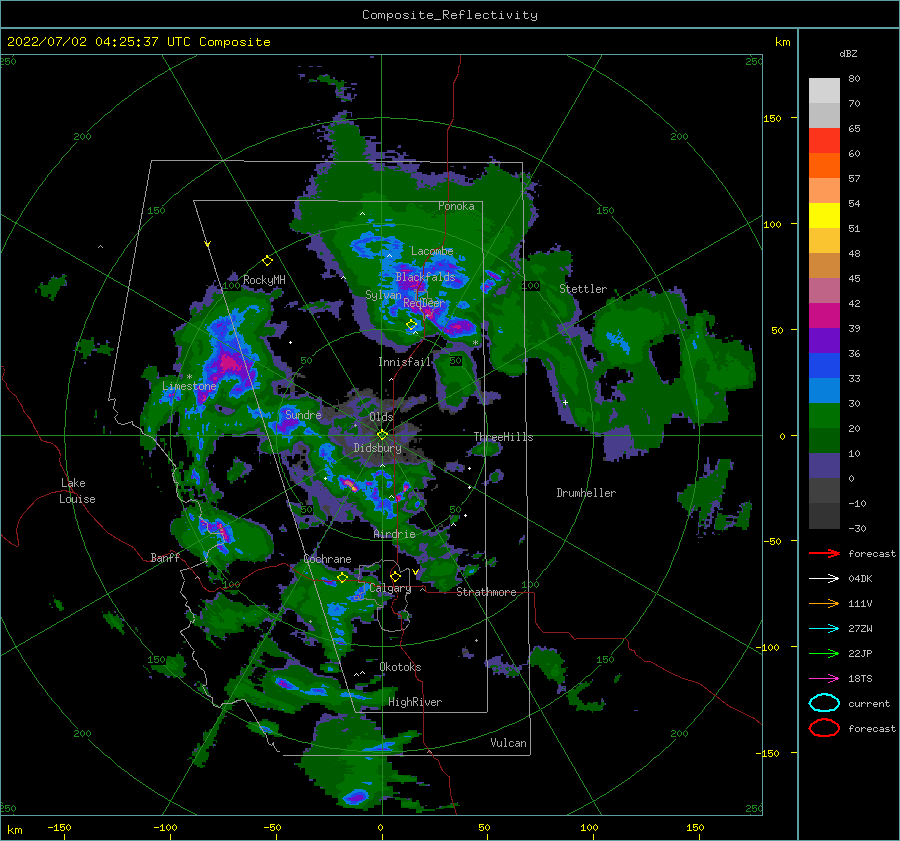The height and width of the screenshot is (841, 900).
Task: Select the yellow diamond at radar center
Action: pyautogui.click(x=382, y=435)
